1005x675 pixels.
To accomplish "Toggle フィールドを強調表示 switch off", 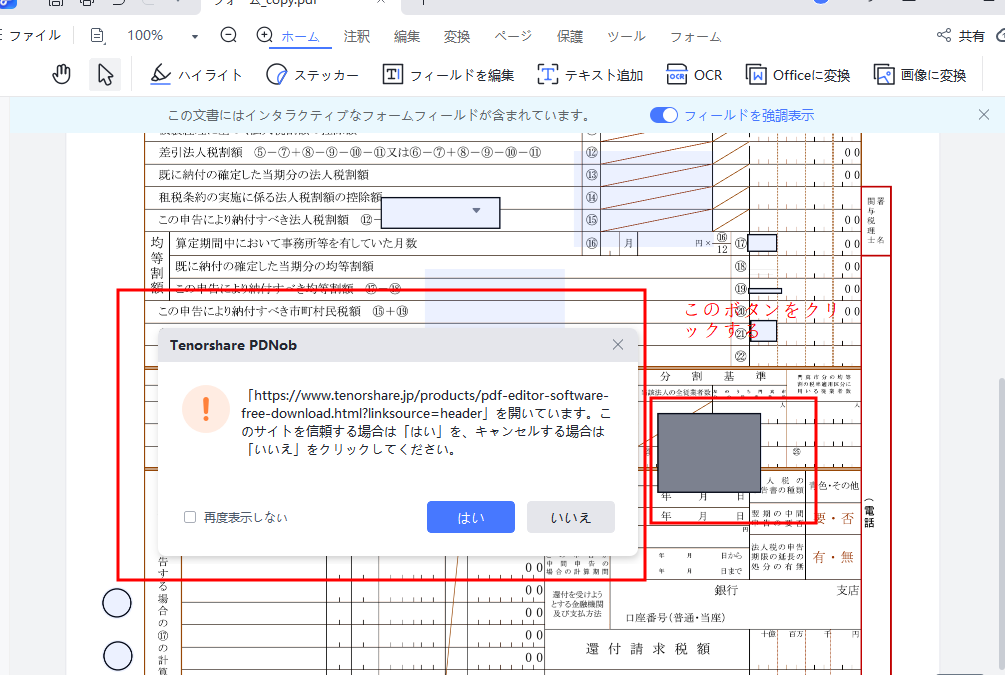I will click(x=663, y=114).
